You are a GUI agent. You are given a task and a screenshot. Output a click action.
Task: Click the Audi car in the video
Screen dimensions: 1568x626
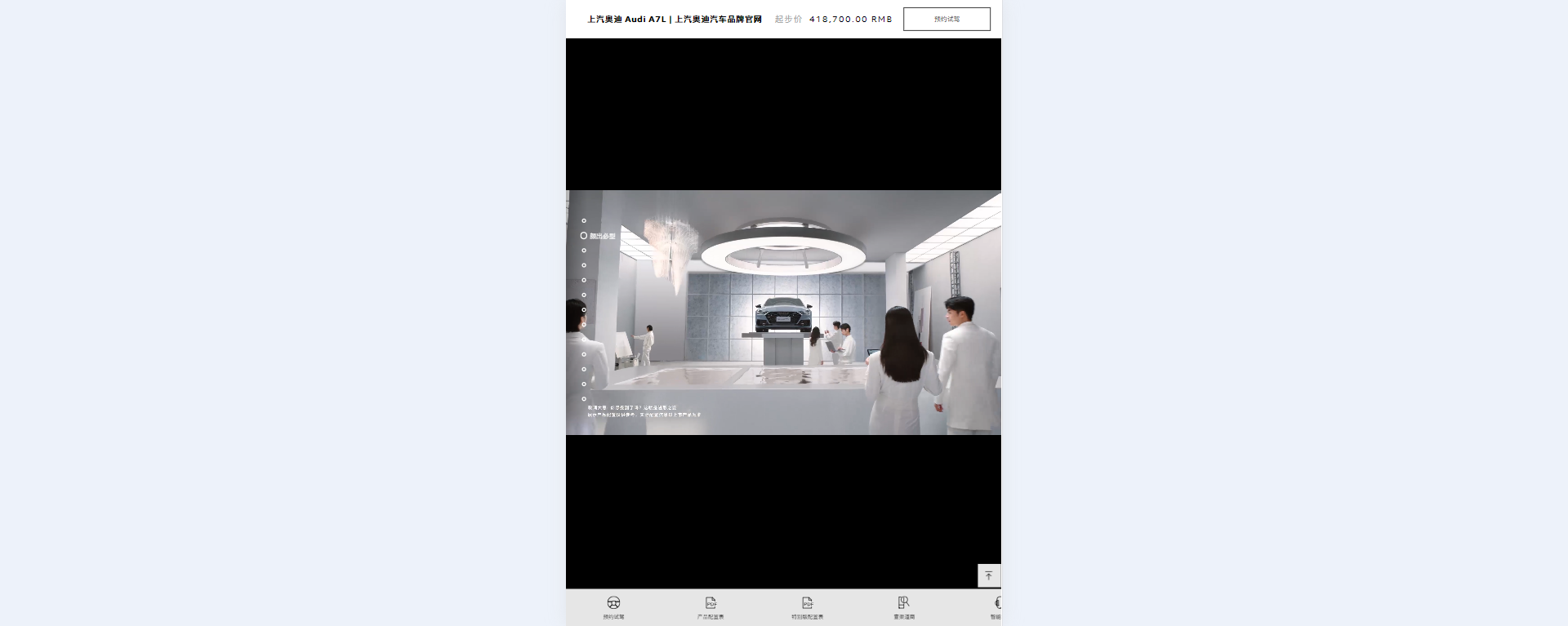tap(783, 314)
